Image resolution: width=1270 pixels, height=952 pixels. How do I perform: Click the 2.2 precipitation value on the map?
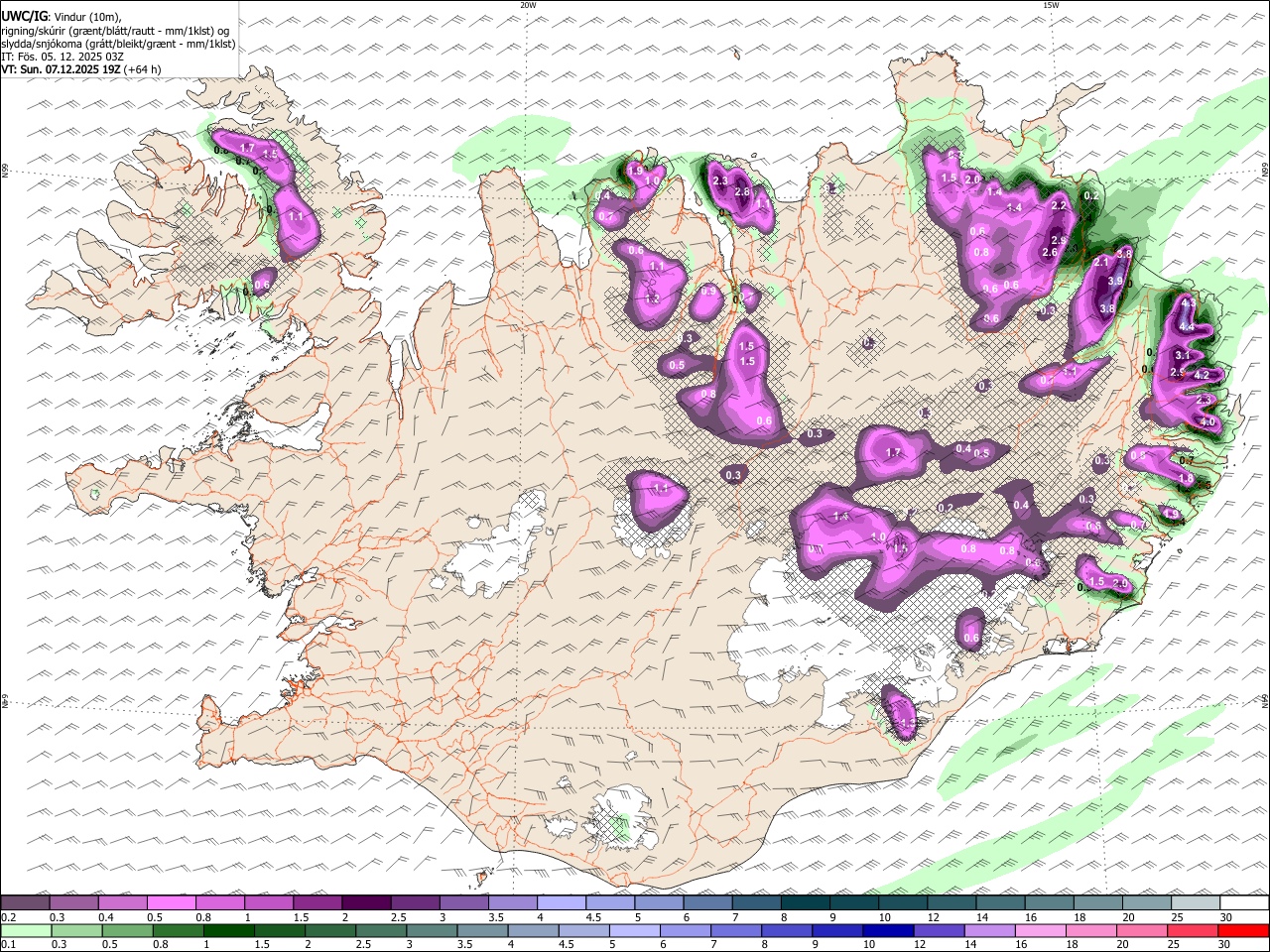click(x=1059, y=205)
